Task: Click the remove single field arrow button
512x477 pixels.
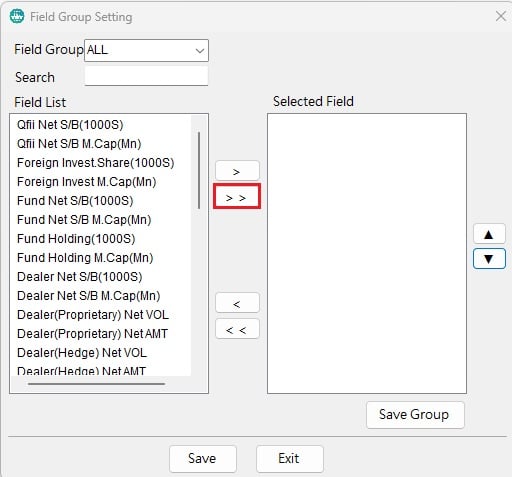Action: 237,303
